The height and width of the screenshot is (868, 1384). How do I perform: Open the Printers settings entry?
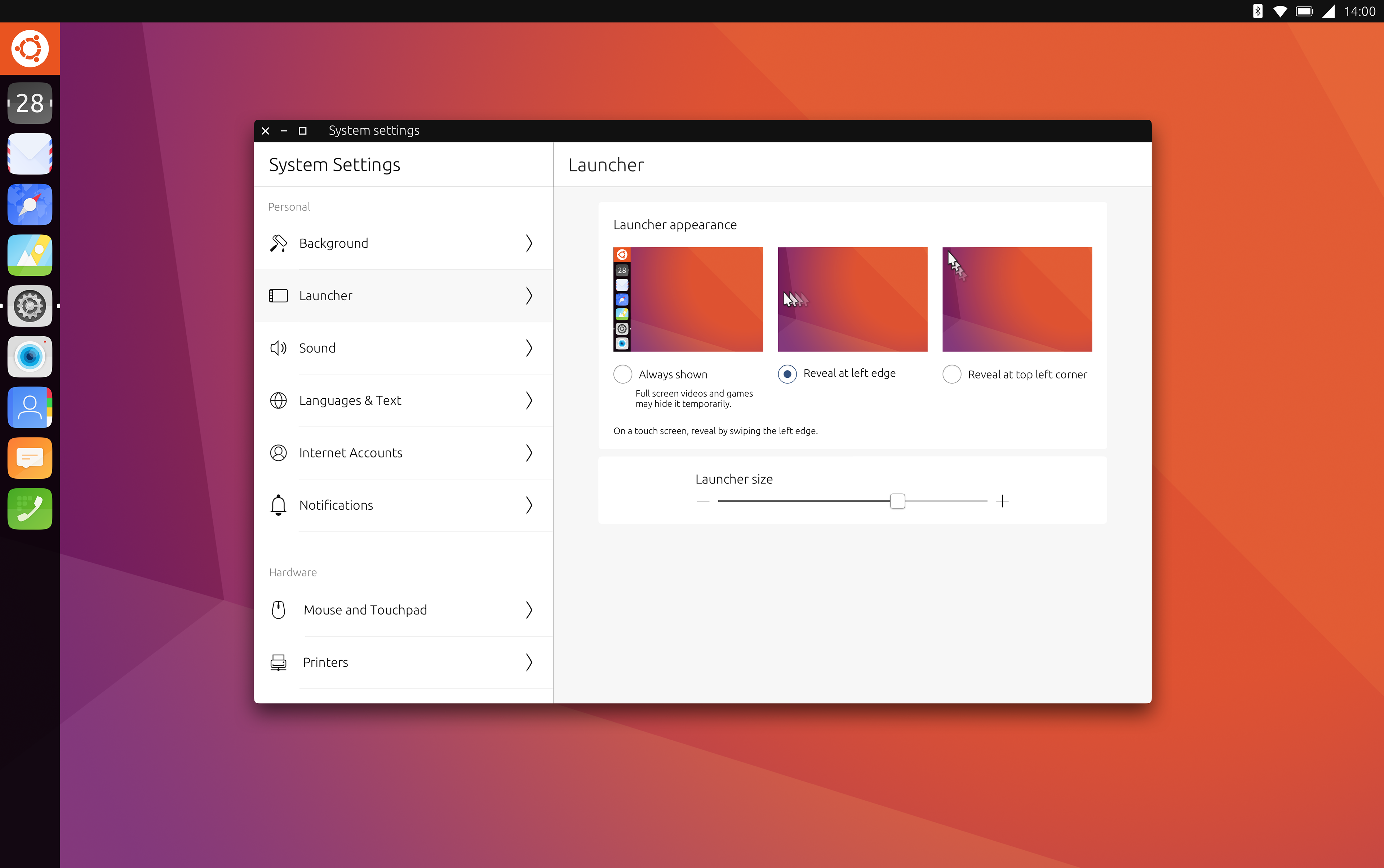(x=404, y=663)
